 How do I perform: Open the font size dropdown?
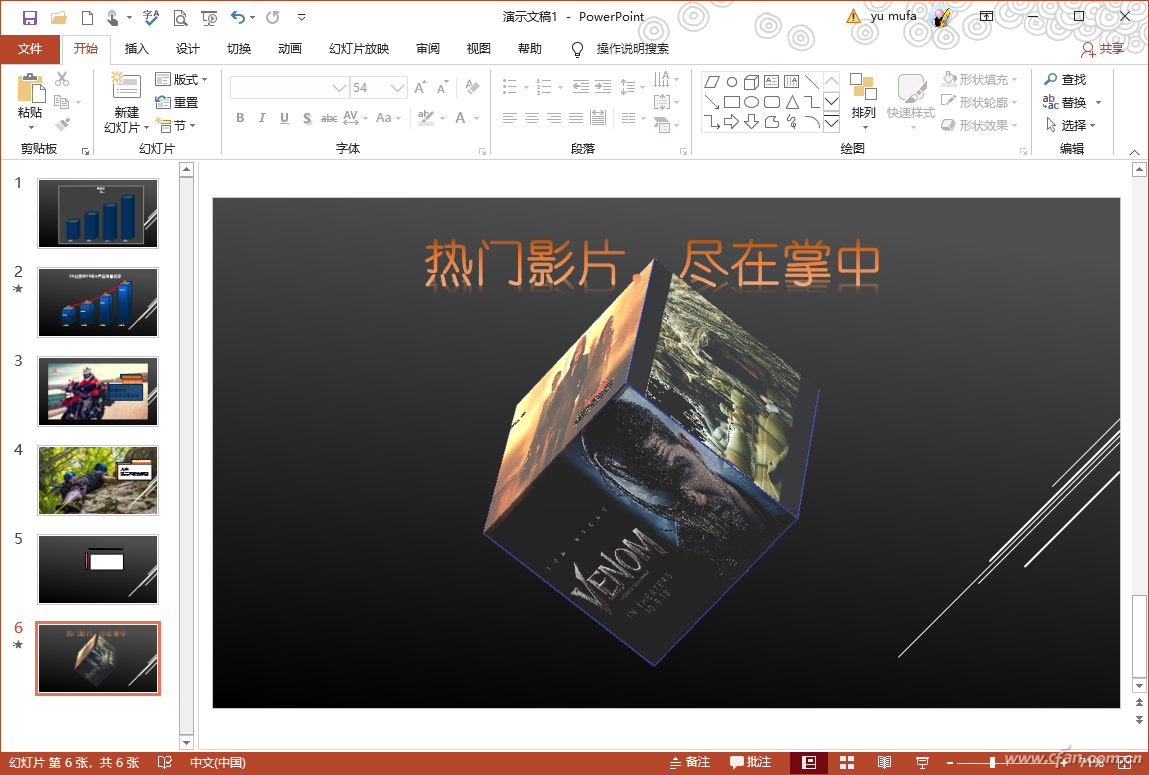click(398, 88)
